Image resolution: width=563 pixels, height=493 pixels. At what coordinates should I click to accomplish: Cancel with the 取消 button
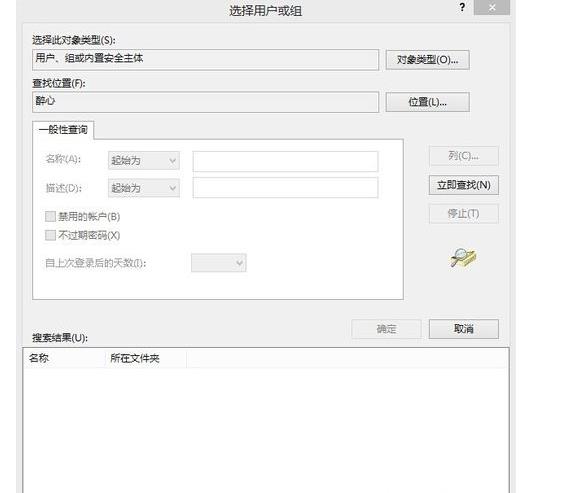[x=464, y=329]
